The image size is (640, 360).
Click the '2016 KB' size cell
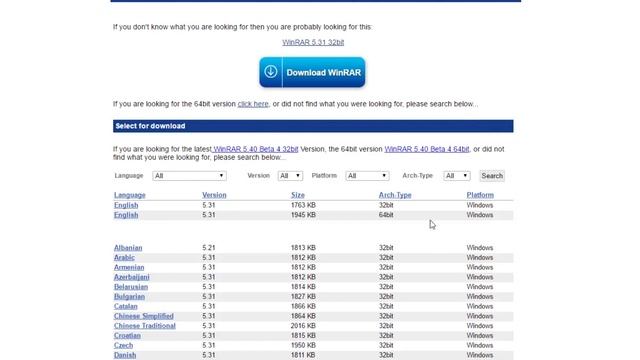coord(303,326)
